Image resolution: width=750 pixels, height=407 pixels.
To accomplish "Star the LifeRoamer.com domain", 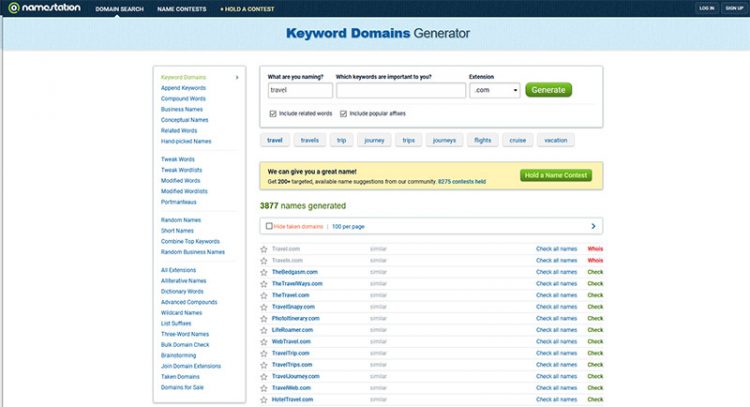I will tap(264, 330).
